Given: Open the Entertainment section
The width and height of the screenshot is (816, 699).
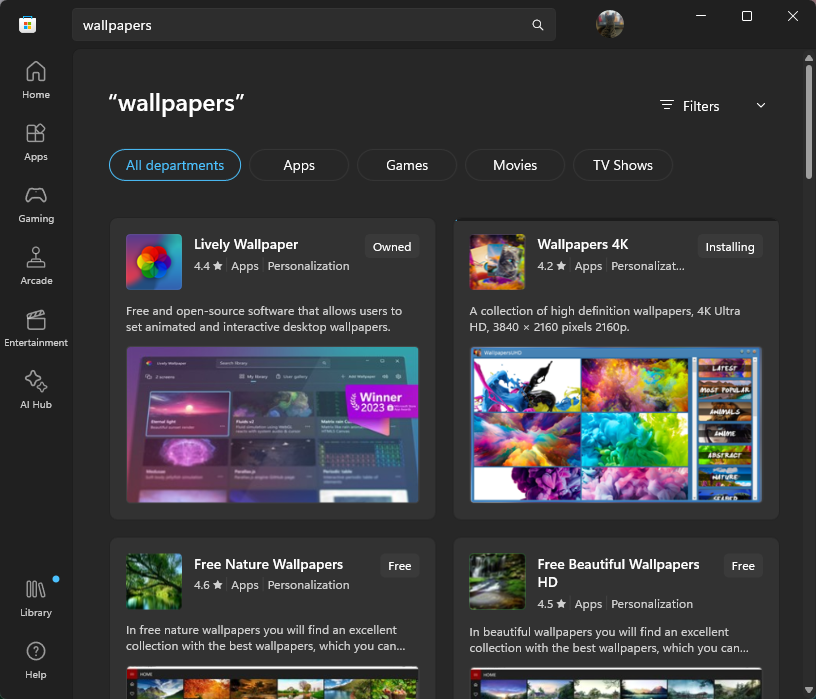Looking at the screenshot, I should pos(35,327).
